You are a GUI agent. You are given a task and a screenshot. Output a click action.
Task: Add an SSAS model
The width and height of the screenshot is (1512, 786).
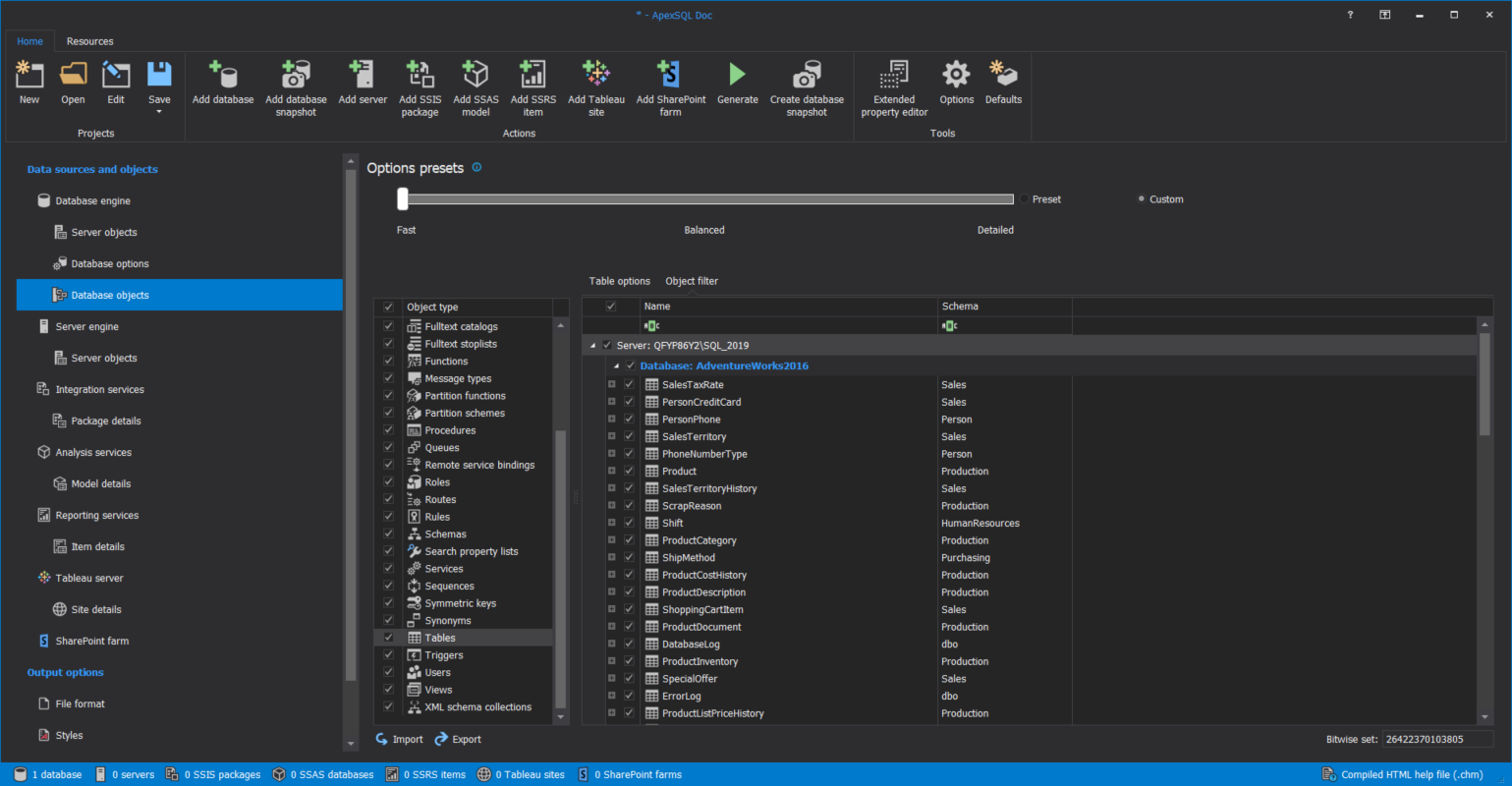(476, 88)
